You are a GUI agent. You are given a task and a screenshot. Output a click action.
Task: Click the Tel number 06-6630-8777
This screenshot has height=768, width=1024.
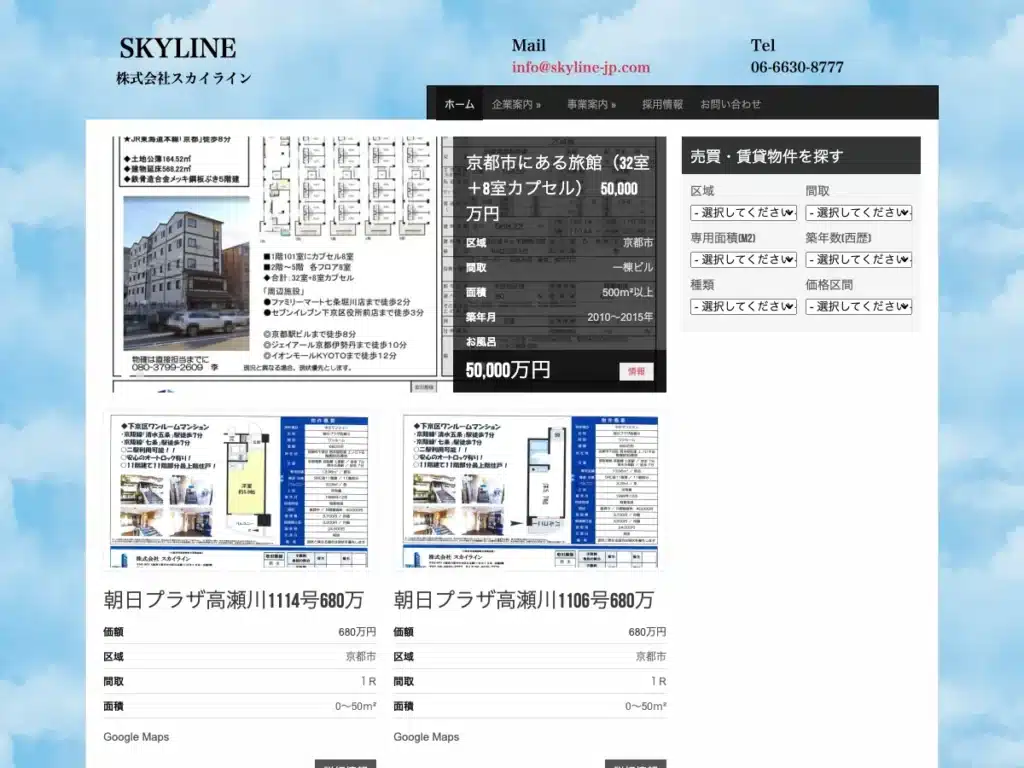tap(797, 67)
